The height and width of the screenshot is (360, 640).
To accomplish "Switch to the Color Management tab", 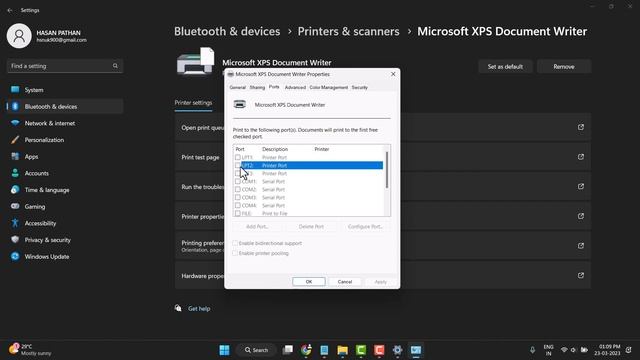I will pyautogui.click(x=329, y=87).
